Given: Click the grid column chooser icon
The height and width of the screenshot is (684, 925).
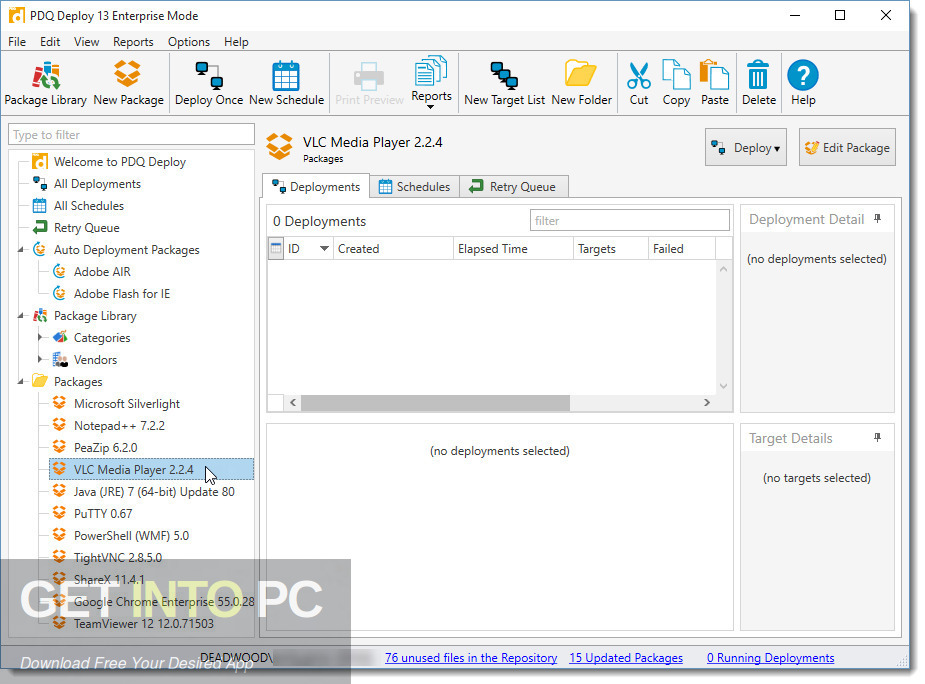Looking at the screenshot, I should point(275,248).
